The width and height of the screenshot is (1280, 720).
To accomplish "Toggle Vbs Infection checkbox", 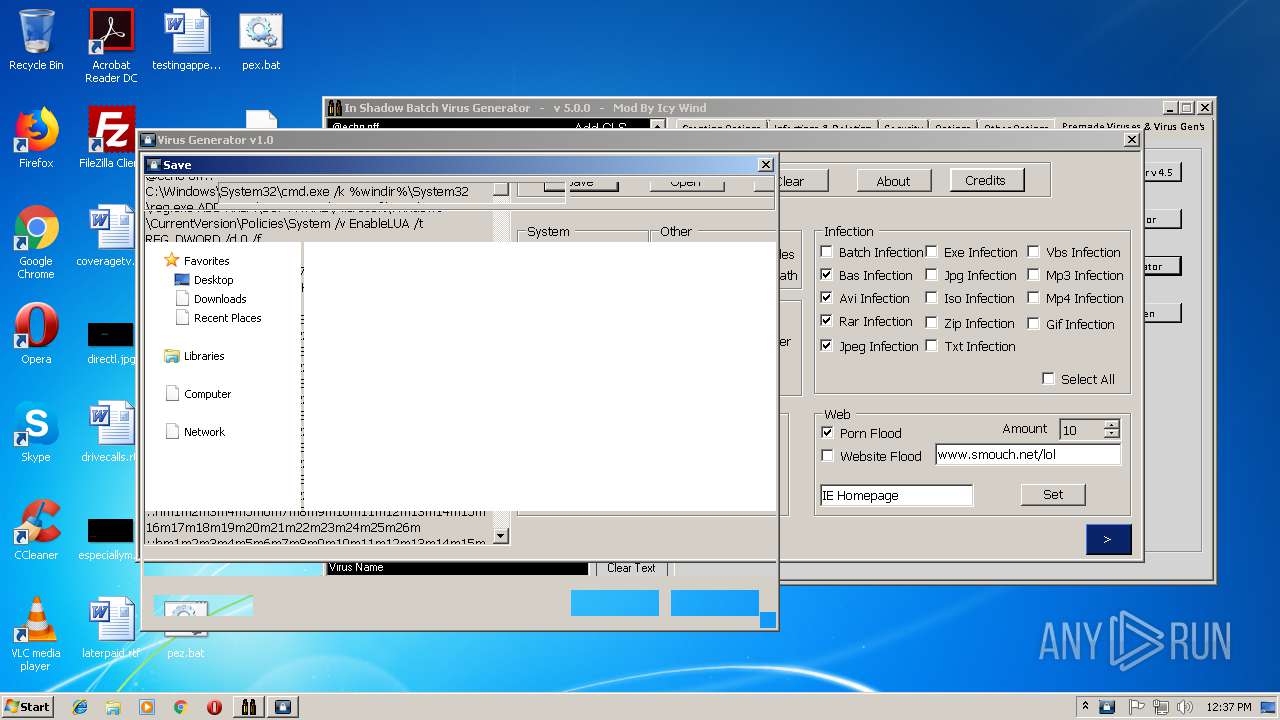I will (x=1033, y=252).
